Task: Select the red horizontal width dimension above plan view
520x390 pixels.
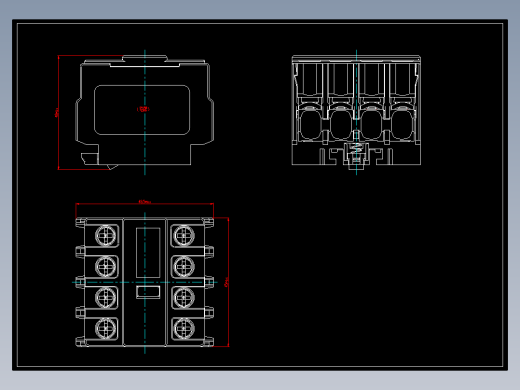Action: point(145,204)
